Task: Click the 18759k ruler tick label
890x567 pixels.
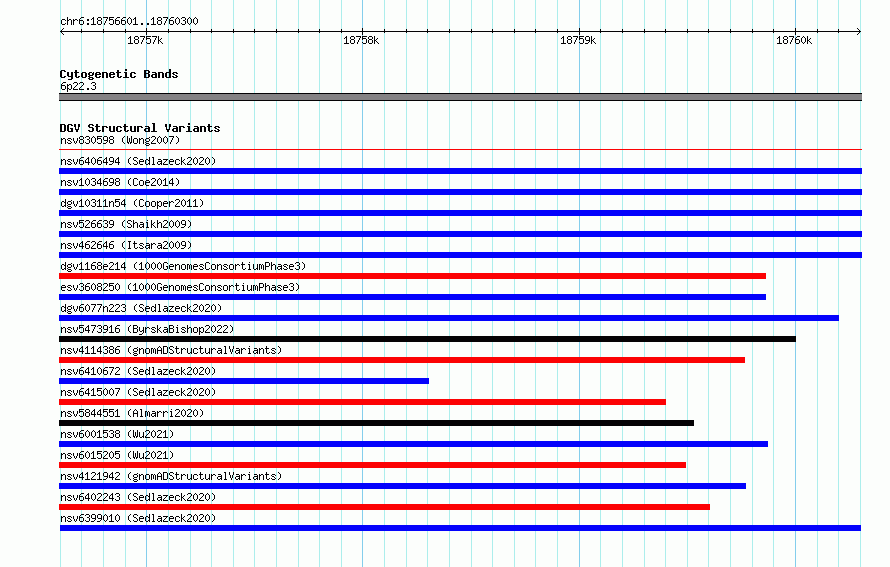Action: click(x=578, y=40)
